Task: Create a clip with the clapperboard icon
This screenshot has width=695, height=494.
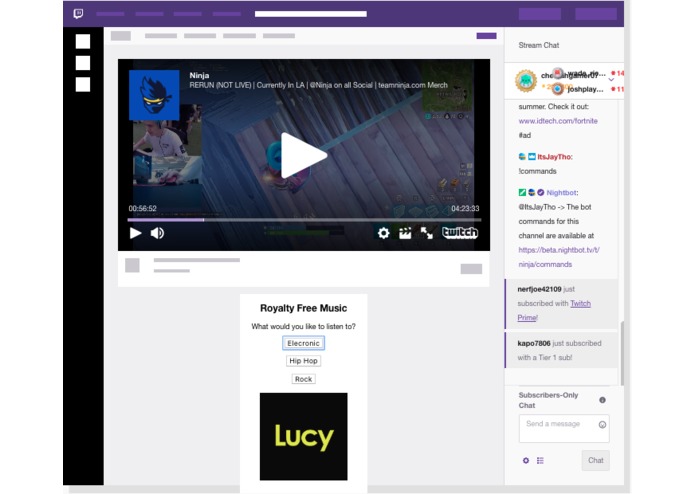Action: pyautogui.click(x=405, y=233)
